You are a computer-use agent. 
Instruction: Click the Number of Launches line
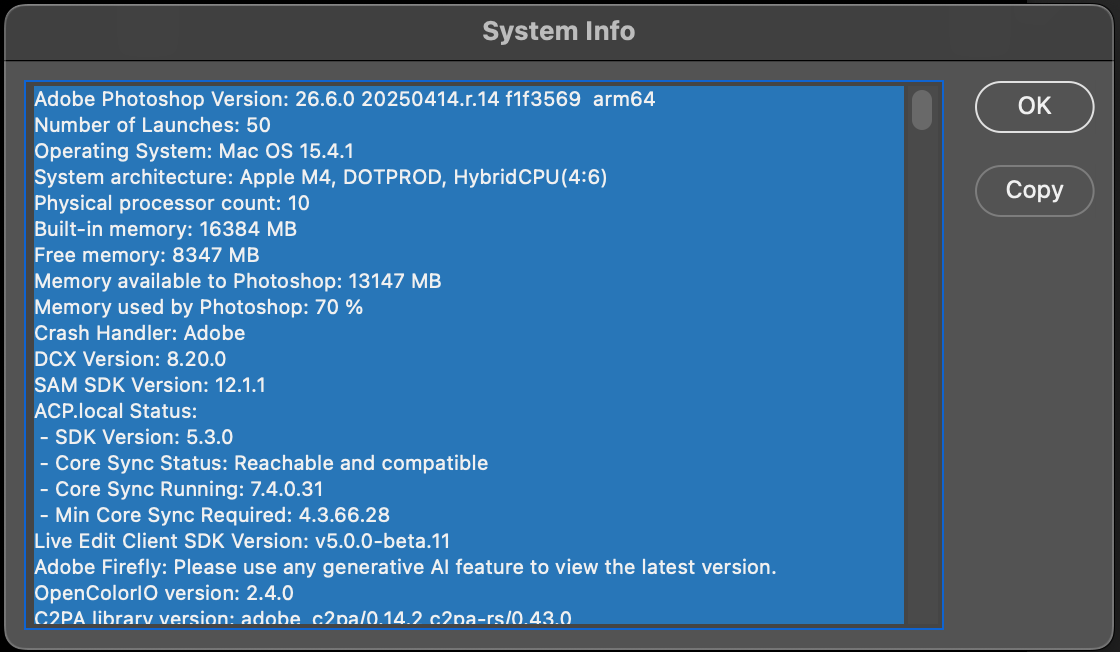point(152,125)
